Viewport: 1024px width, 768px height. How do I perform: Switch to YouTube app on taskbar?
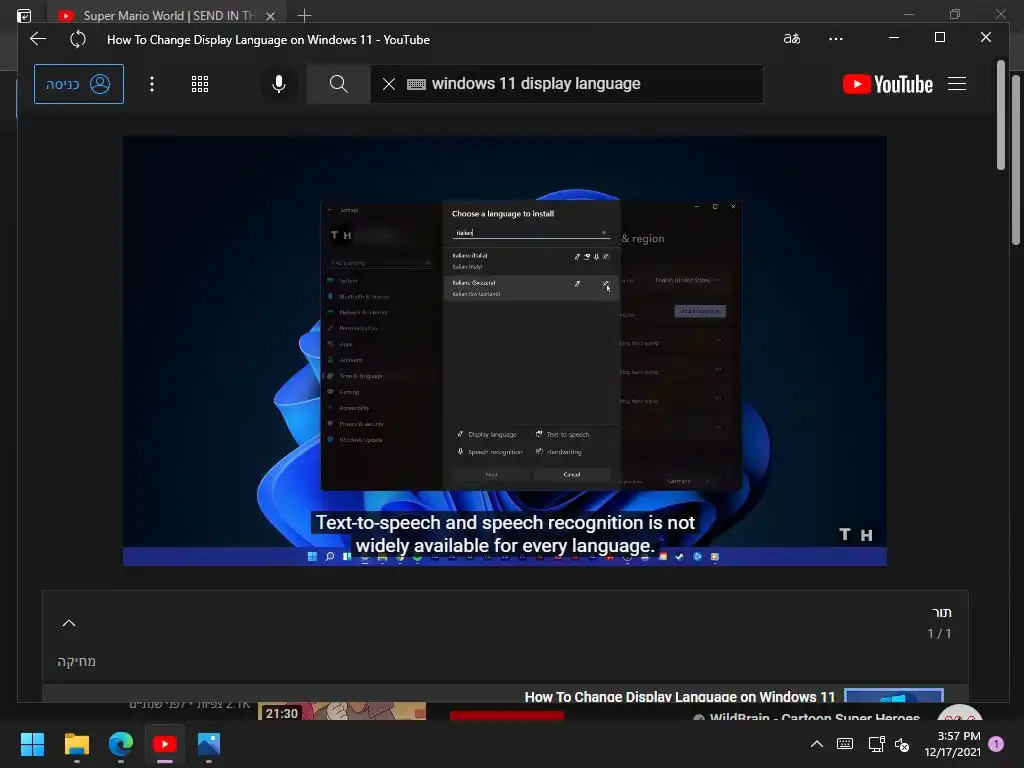[165, 744]
